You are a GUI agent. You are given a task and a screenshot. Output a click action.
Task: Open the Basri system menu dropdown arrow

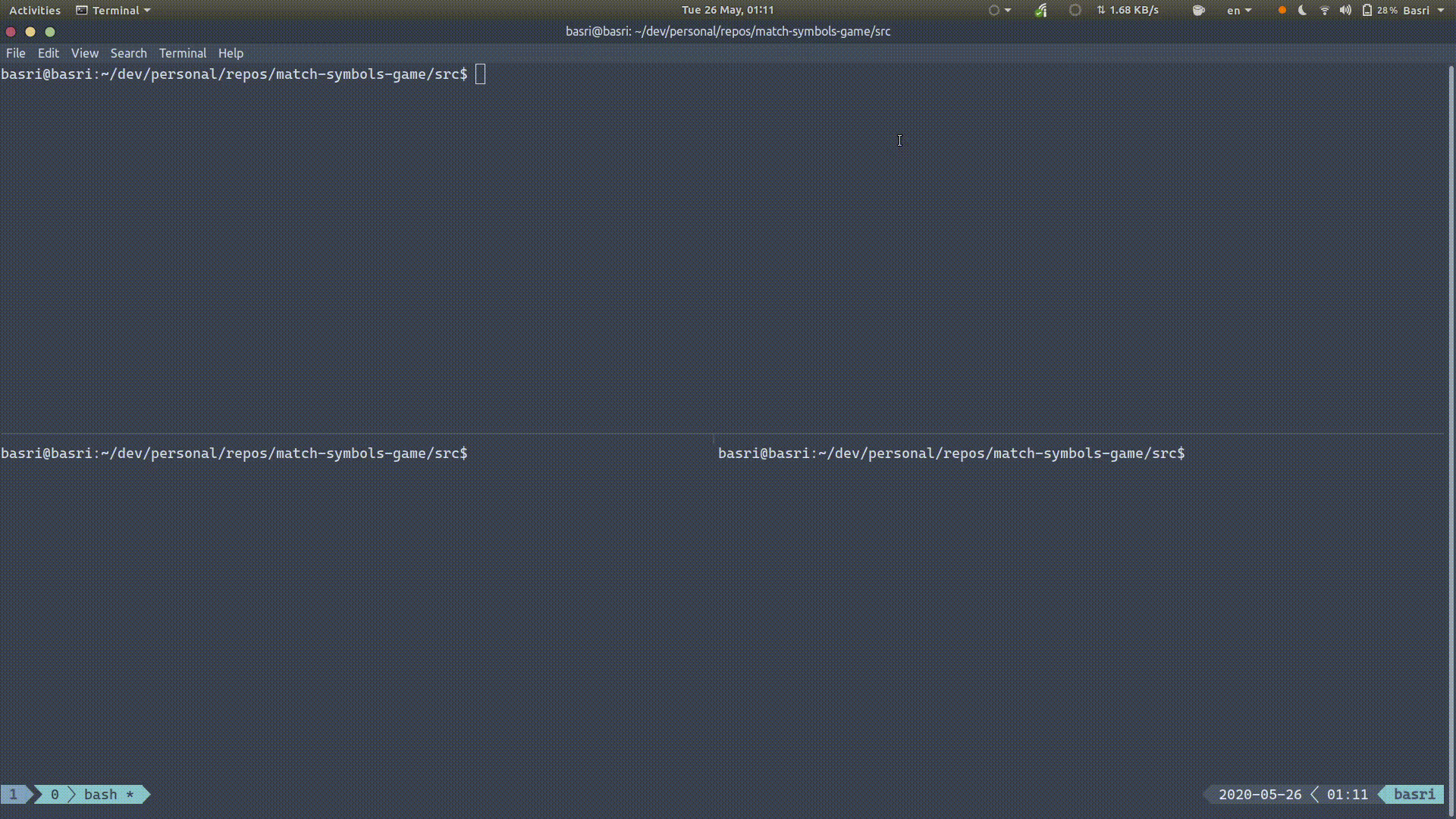tap(1440, 11)
